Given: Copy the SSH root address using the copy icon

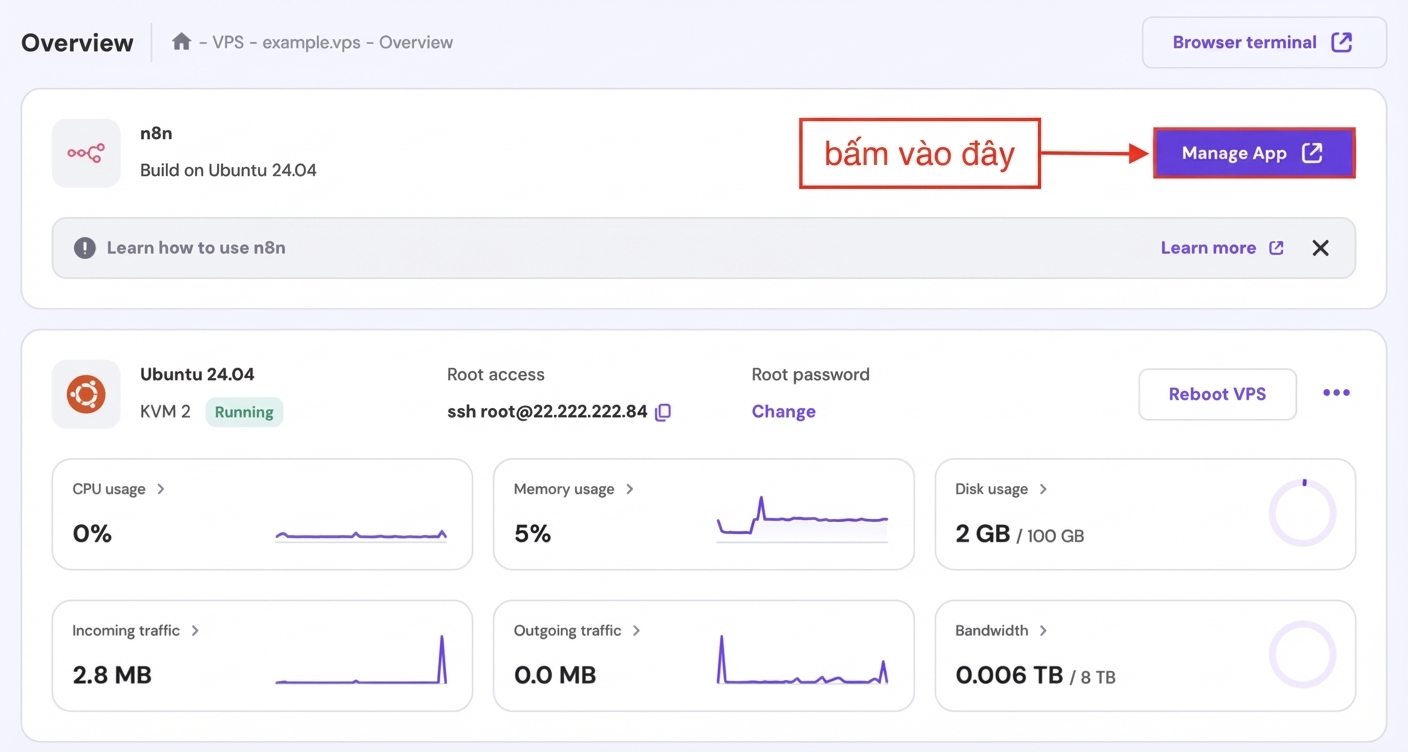Looking at the screenshot, I should (663, 412).
